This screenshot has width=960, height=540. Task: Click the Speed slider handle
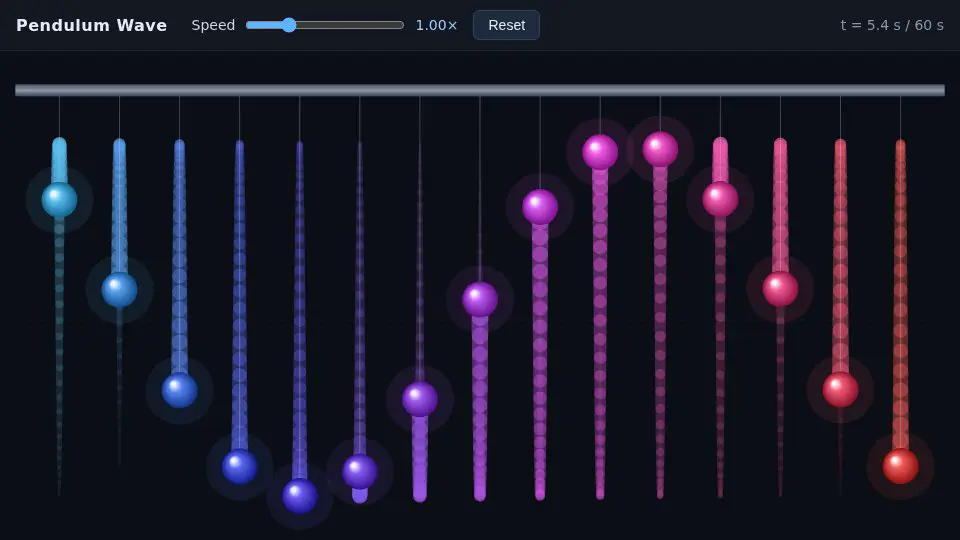pos(289,25)
